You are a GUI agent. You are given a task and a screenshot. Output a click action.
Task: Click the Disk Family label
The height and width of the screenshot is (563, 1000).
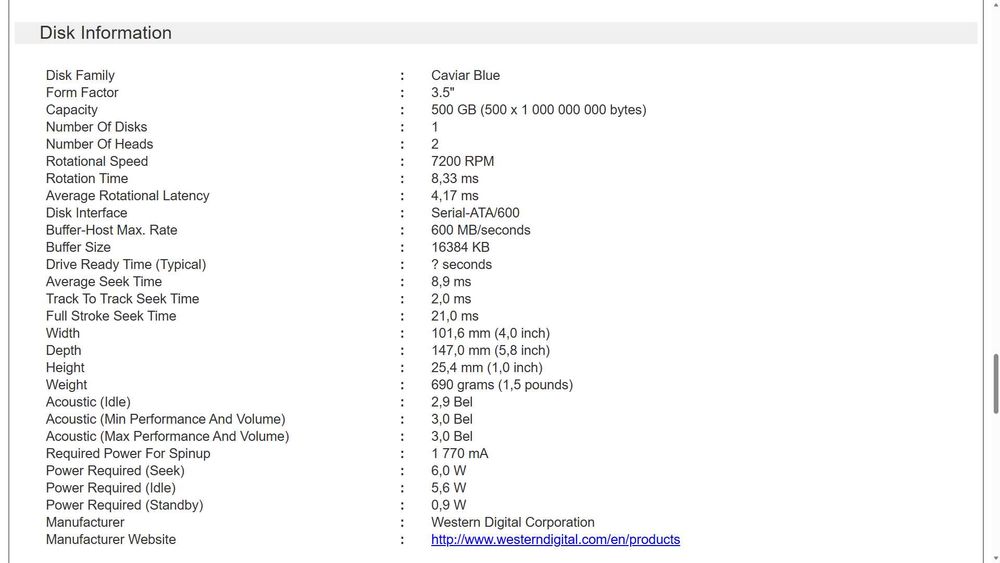pos(80,75)
